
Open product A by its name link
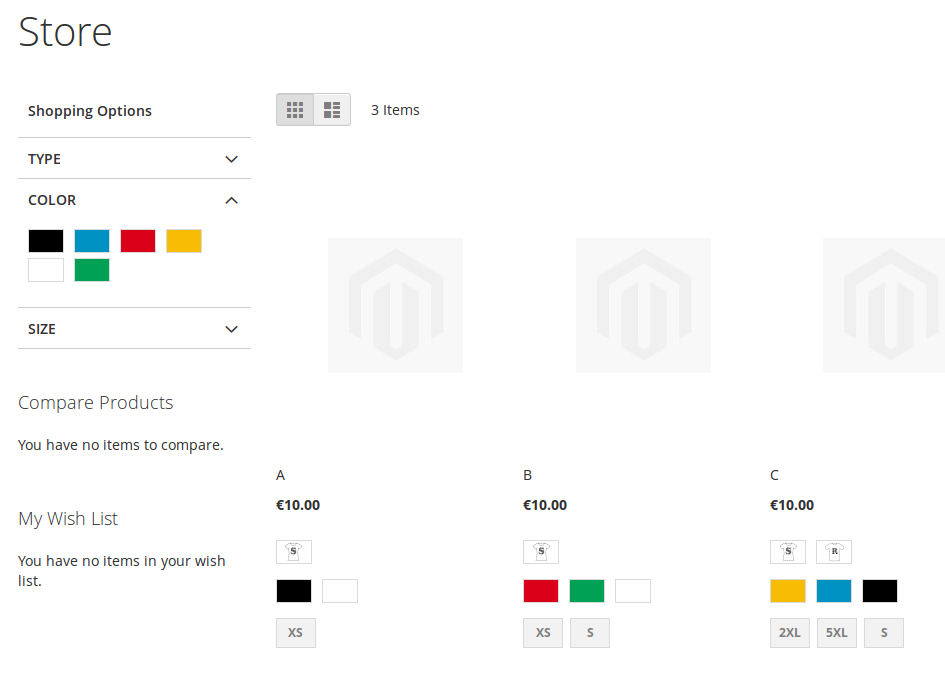click(281, 475)
